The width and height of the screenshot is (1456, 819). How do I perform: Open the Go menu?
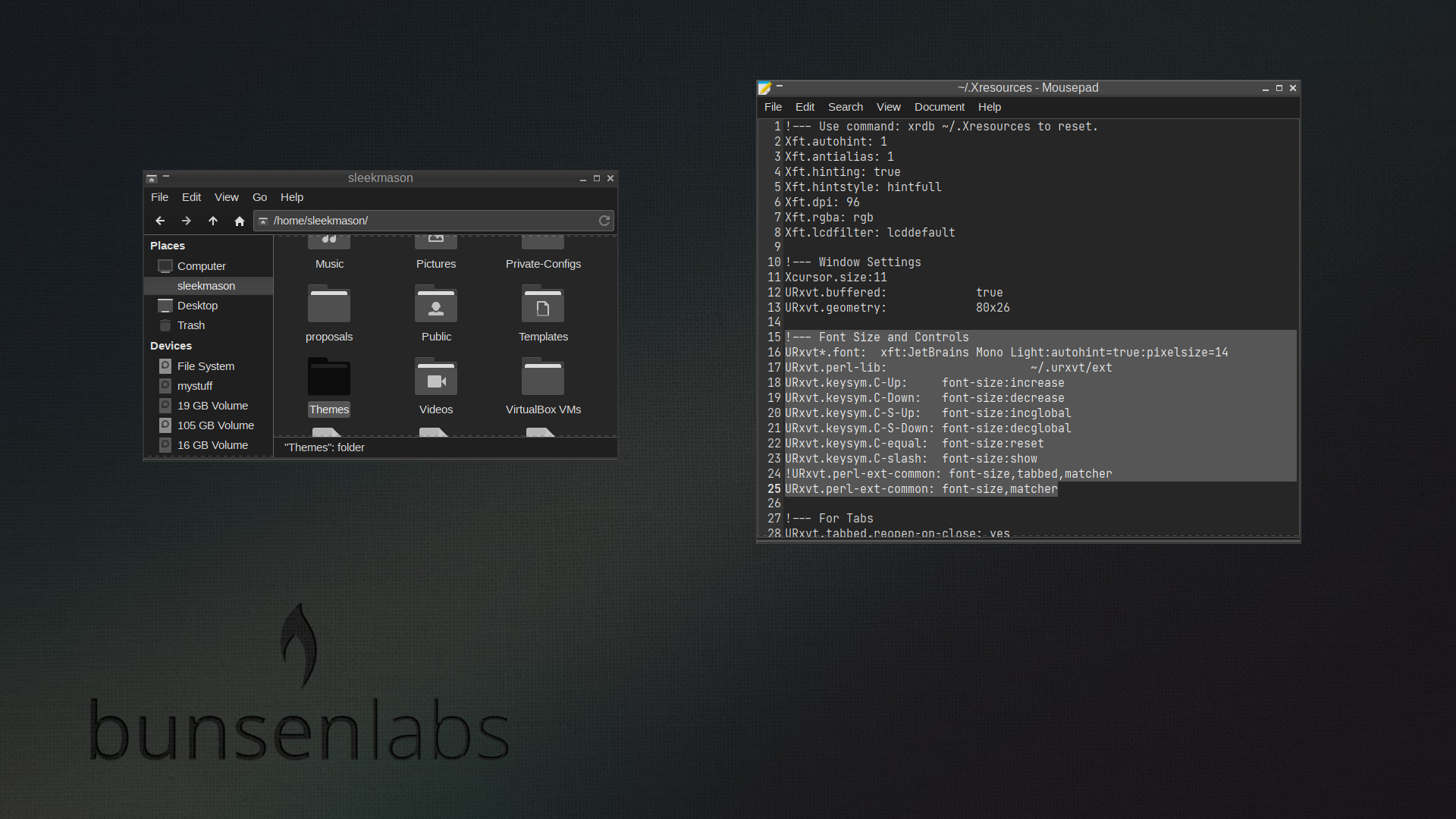pyautogui.click(x=259, y=197)
